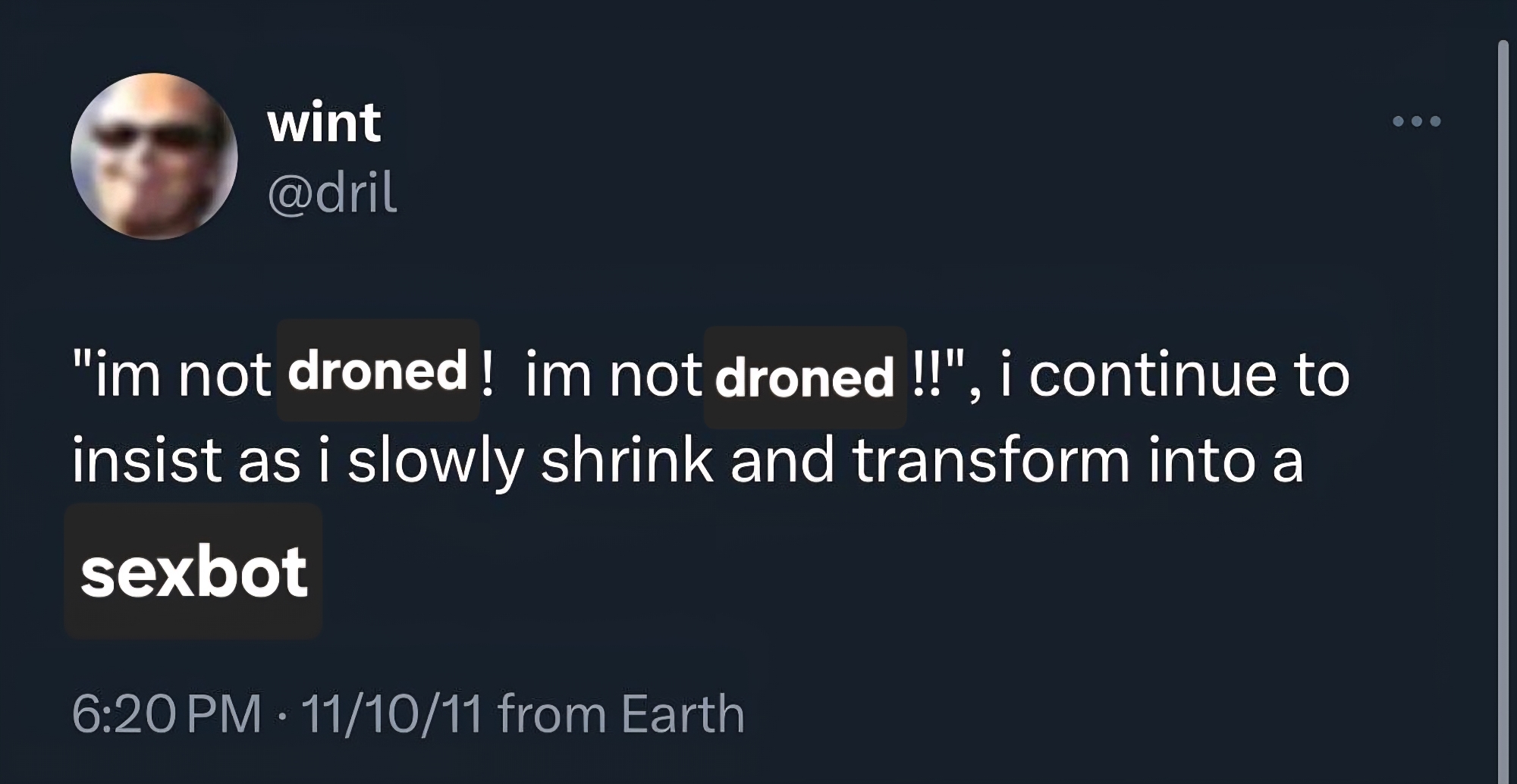Click the word "transform" in the tweet

point(991,460)
